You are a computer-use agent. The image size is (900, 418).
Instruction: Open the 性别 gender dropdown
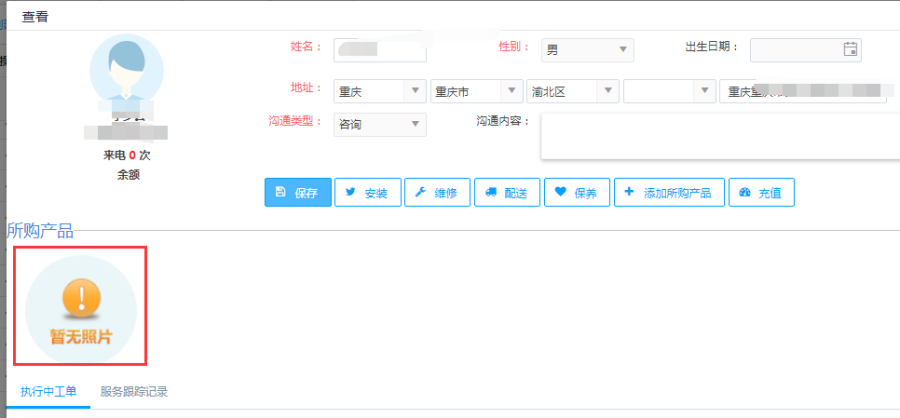point(587,50)
